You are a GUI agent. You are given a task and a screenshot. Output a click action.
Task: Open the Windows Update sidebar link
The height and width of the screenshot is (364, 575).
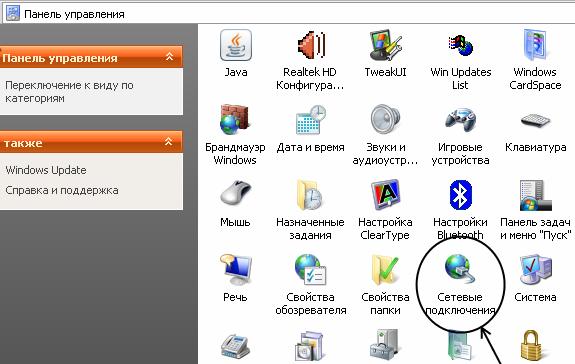(x=46, y=170)
